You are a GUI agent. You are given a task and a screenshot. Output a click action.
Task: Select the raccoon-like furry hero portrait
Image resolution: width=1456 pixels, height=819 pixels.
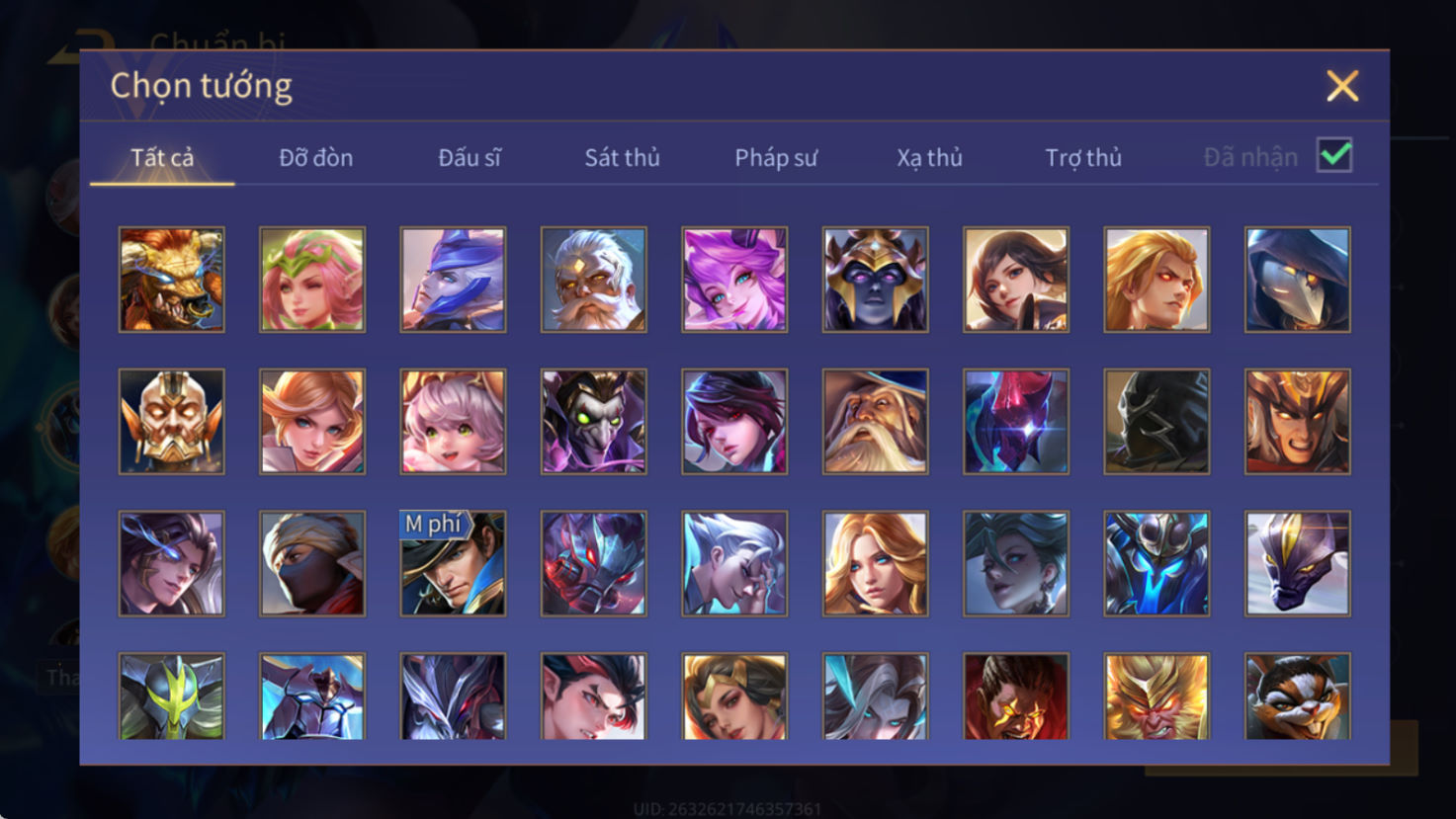pos(1297,696)
